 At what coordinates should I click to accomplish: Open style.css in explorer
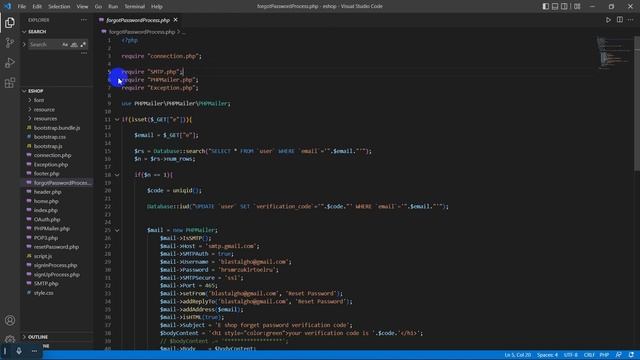click(43, 293)
